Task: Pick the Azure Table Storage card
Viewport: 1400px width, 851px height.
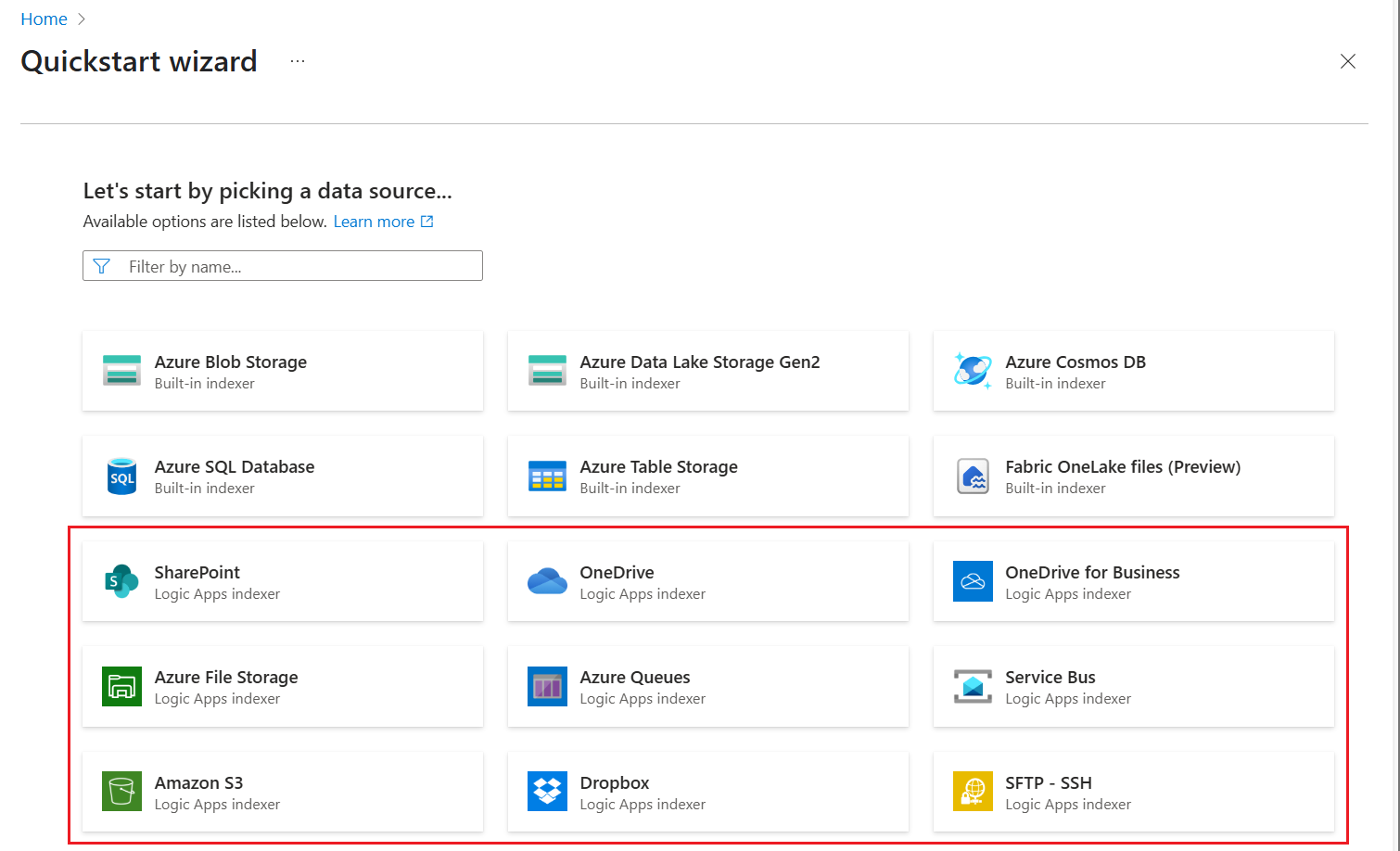Action: tap(707, 476)
